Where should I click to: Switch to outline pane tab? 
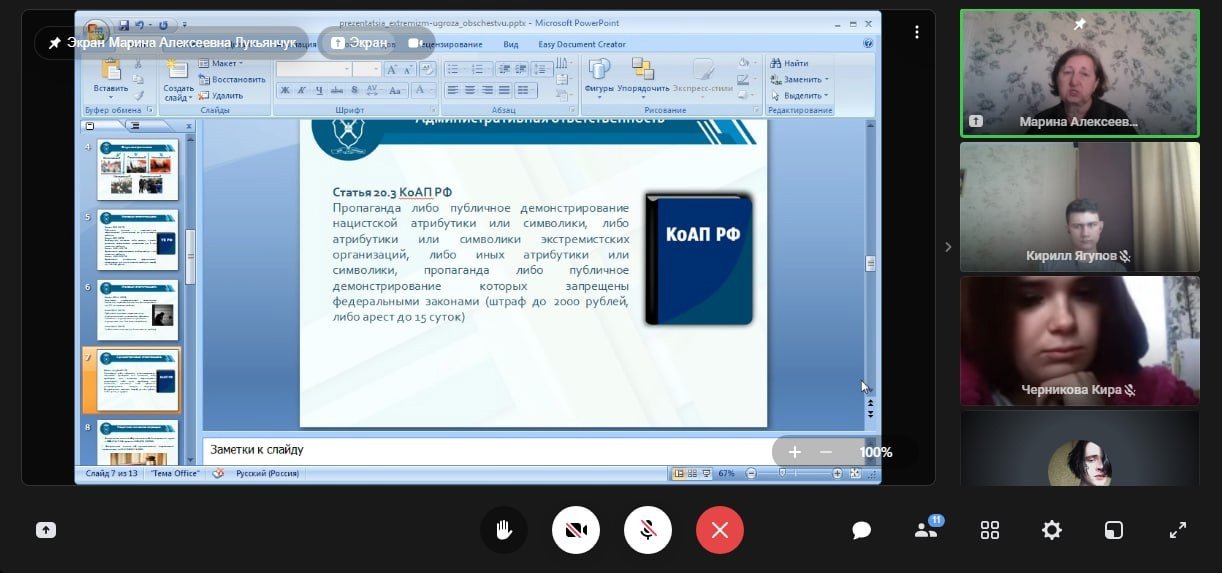[134, 126]
